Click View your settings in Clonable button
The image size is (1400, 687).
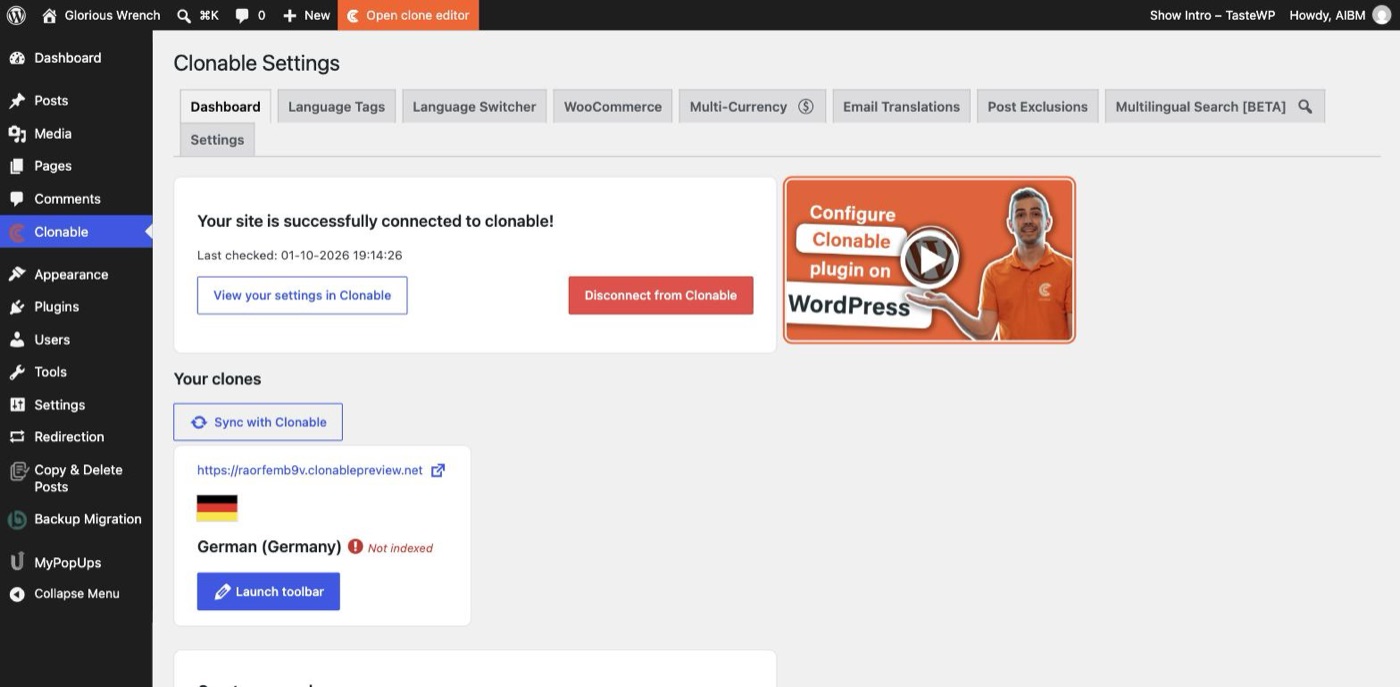point(302,296)
